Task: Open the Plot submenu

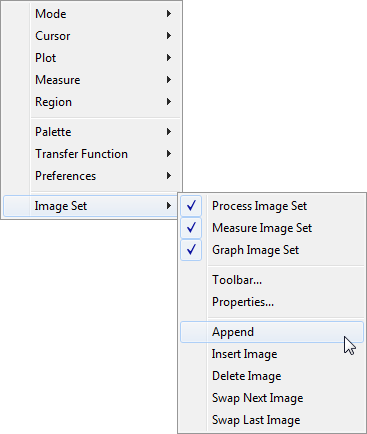Action: tap(91, 58)
